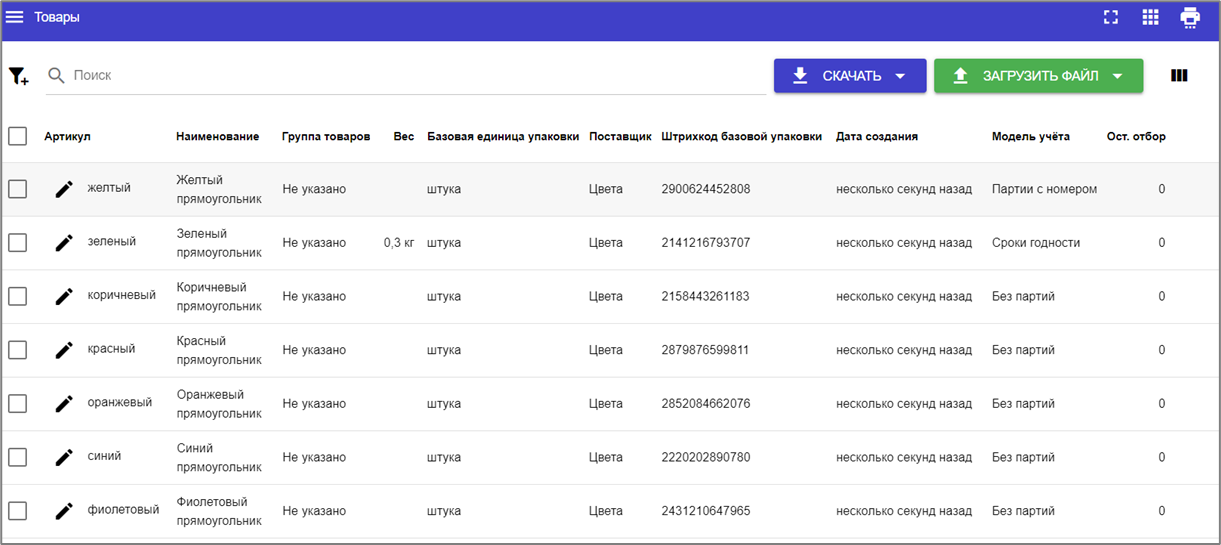Sort by the Артикул column header
Image resolution: width=1221 pixels, height=545 pixels.
(67, 137)
